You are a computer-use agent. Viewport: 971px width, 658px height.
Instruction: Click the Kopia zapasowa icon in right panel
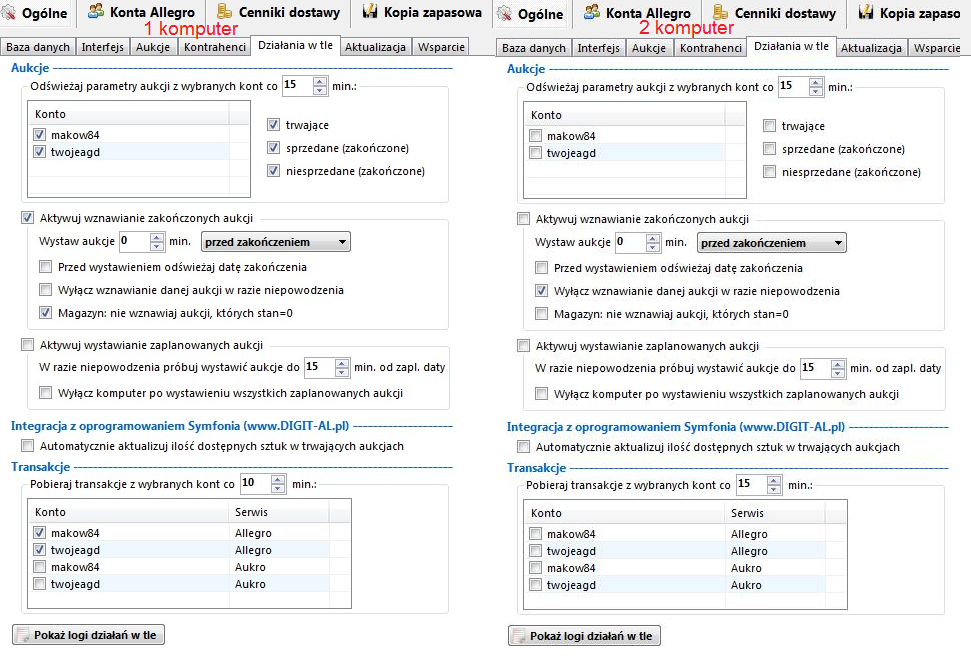(x=866, y=13)
